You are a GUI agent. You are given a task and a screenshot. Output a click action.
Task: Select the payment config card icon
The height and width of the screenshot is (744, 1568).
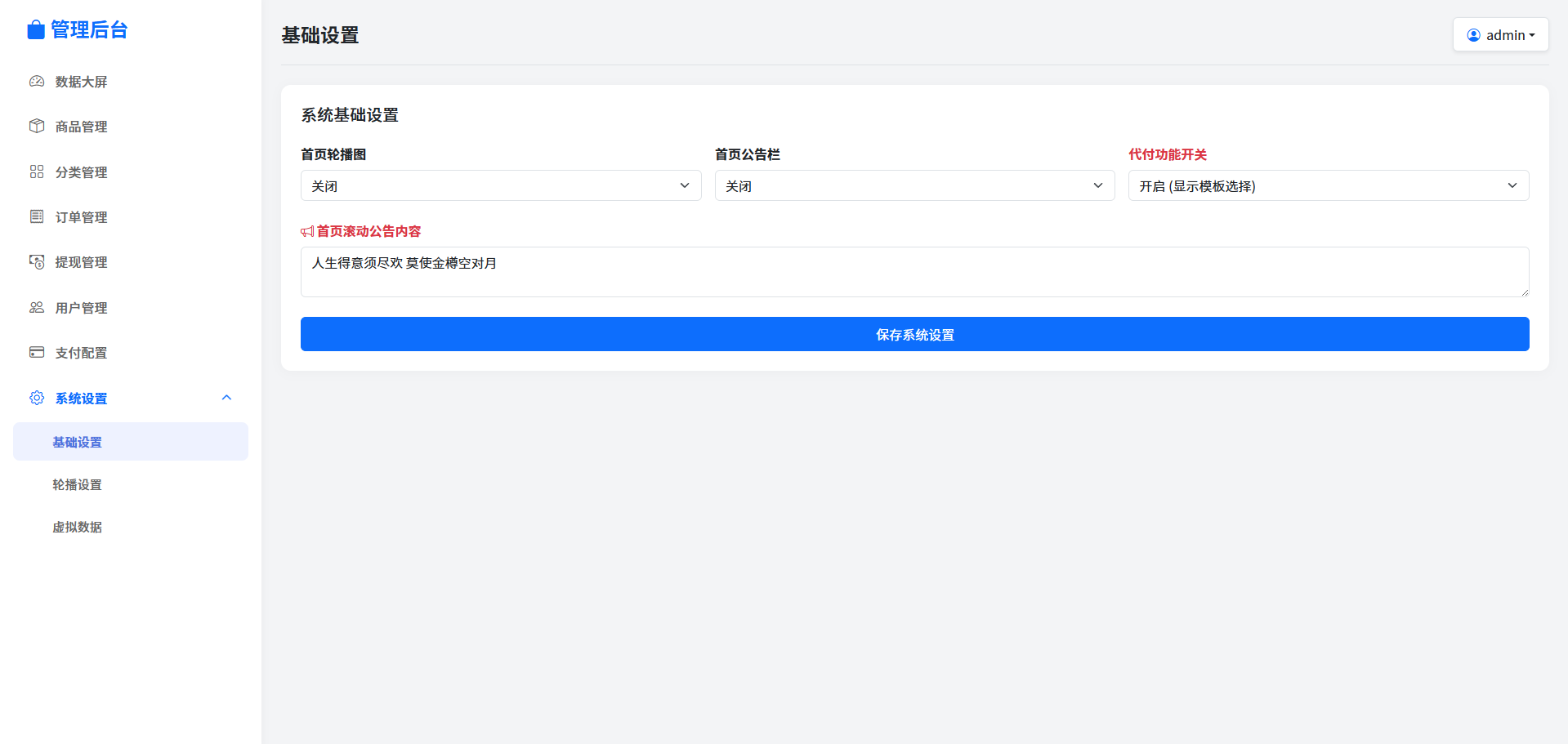[x=37, y=353]
